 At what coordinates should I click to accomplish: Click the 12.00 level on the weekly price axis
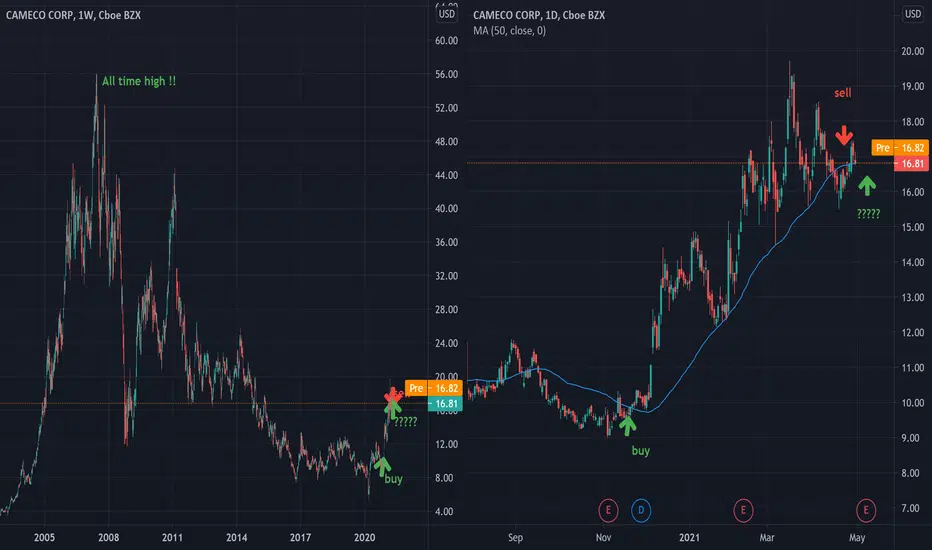coord(446,444)
